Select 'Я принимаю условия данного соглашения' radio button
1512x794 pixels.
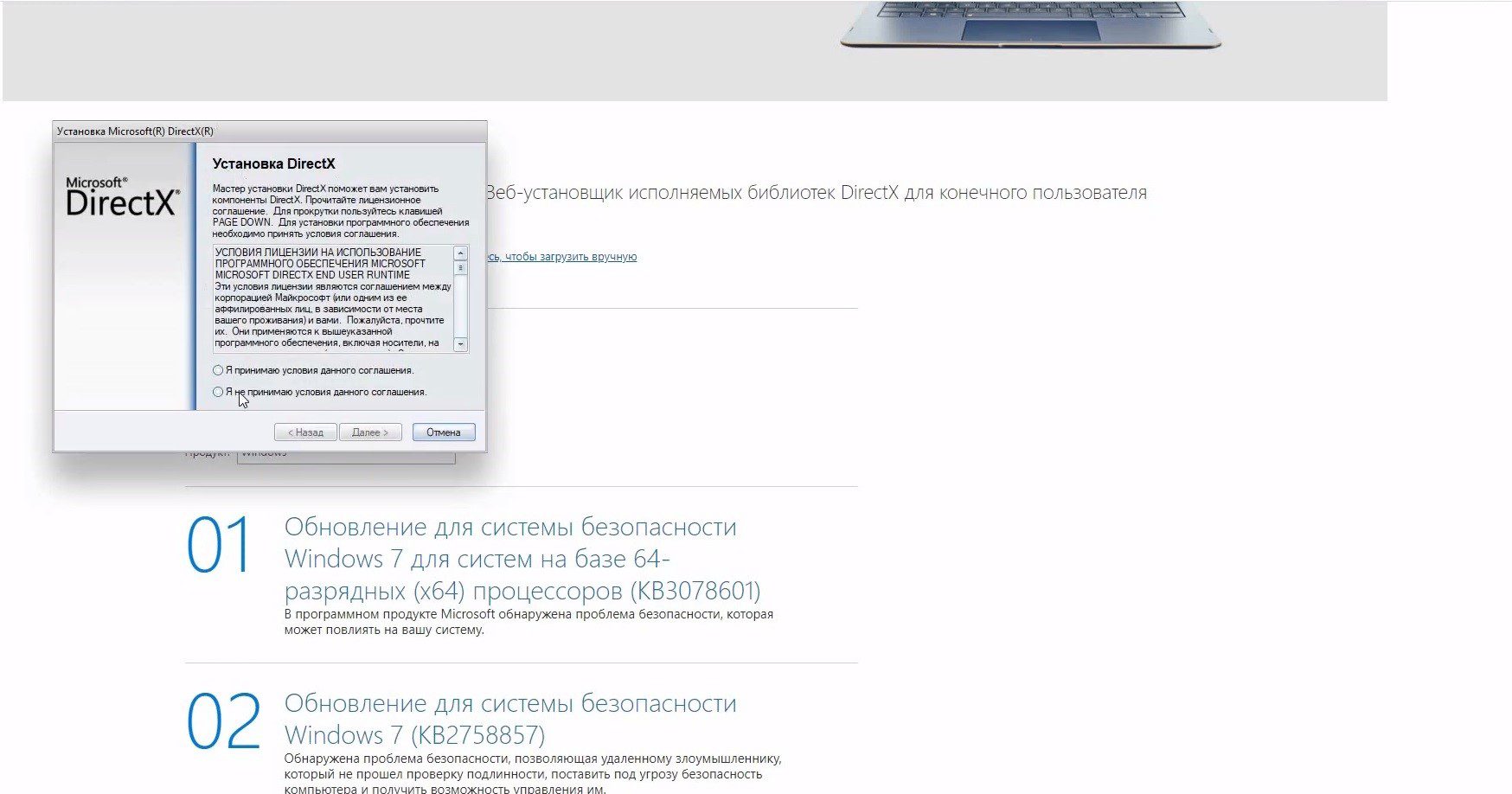coord(218,370)
